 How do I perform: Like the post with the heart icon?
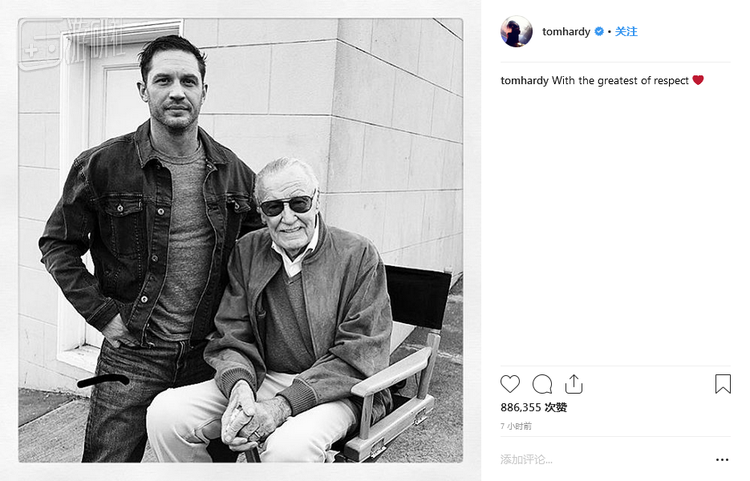pyautogui.click(x=510, y=384)
